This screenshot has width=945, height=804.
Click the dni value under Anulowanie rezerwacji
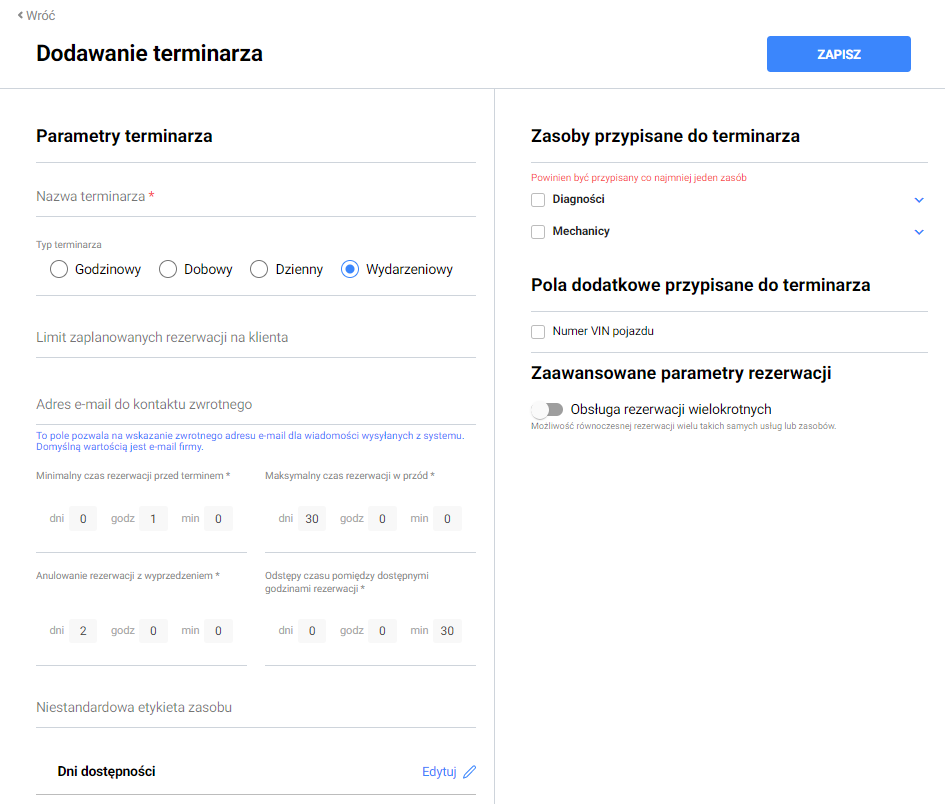83,631
